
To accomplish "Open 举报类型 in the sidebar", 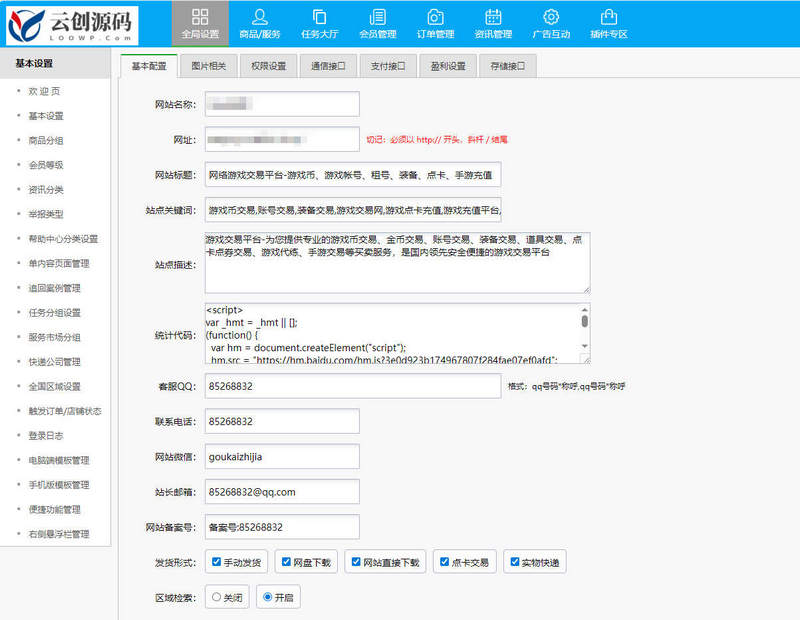I will pos(46,214).
